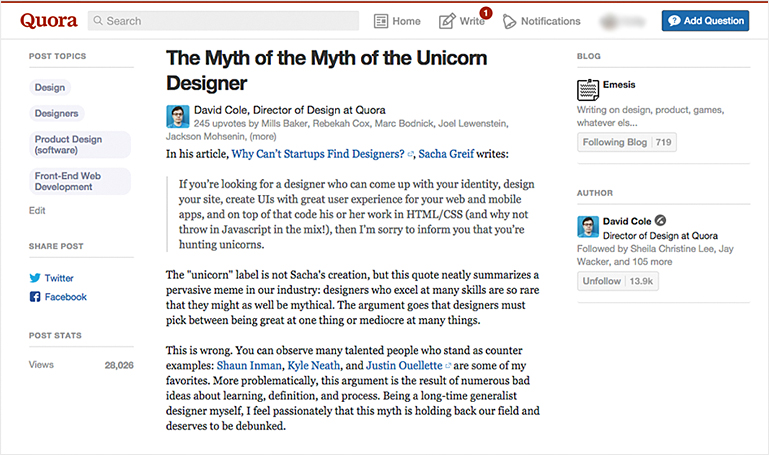
Task: Click the Twitter bird icon
Action: [35, 278]
